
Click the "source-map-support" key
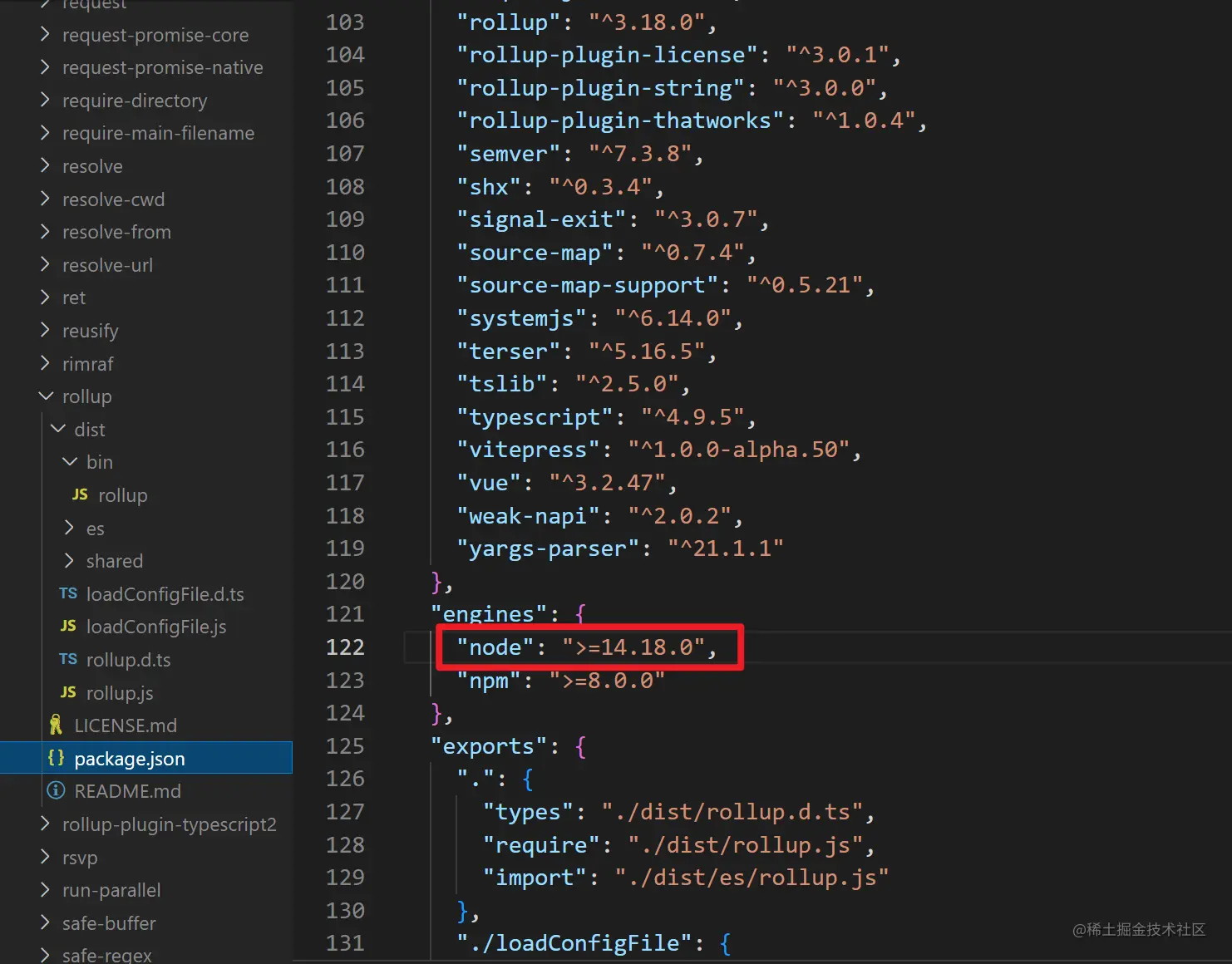click(x=587, y=285)
